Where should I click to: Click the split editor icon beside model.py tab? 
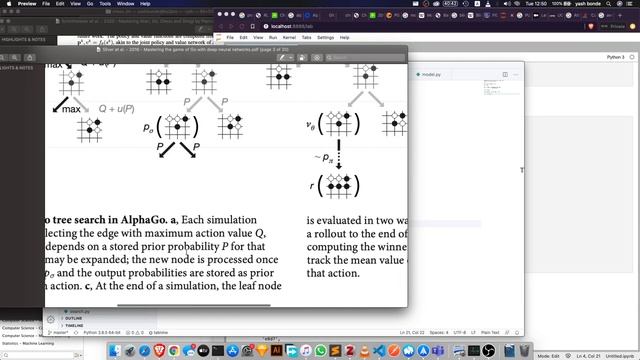coord(505,75)
